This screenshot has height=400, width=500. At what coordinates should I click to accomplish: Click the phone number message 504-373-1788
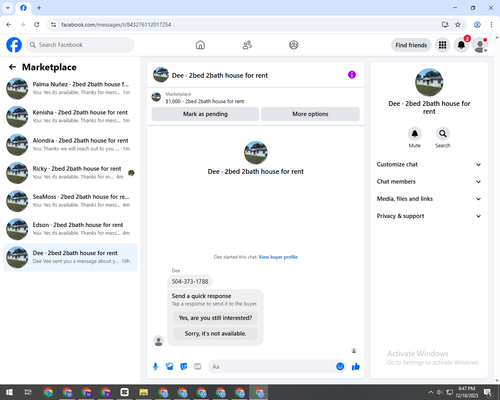[190, 282]
